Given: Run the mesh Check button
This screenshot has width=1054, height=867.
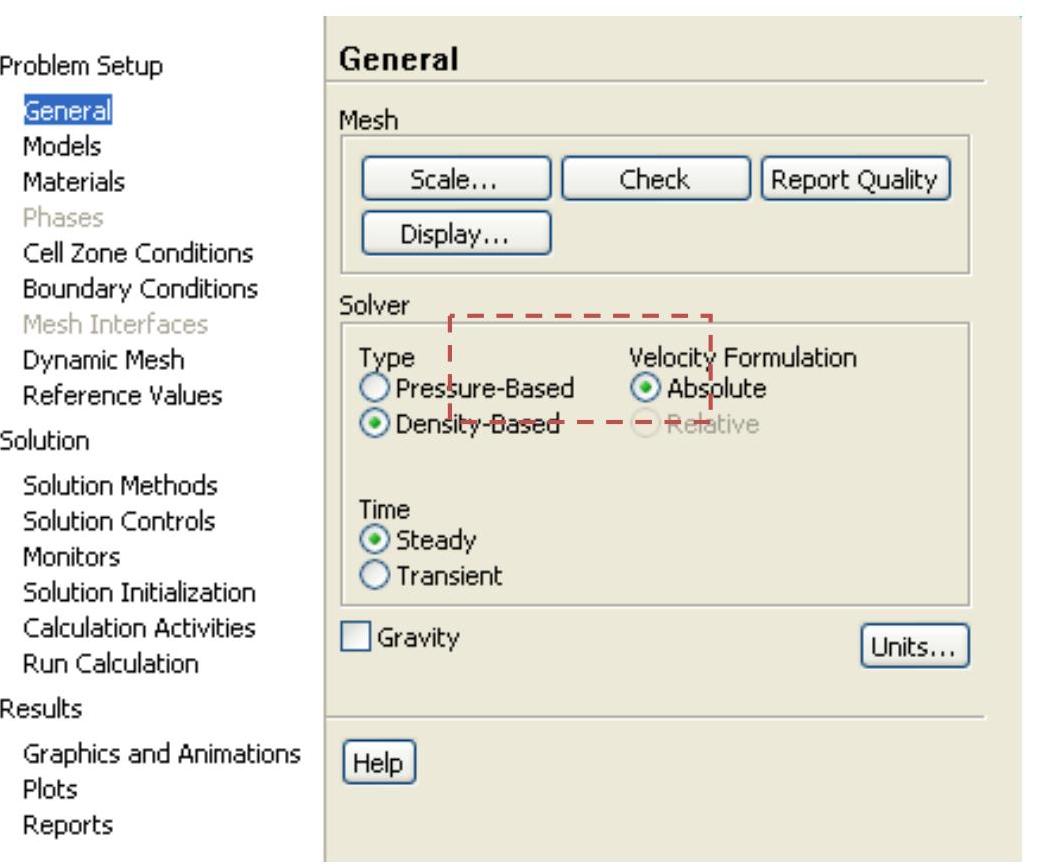Looking at the screenshot, I should 654,180.
